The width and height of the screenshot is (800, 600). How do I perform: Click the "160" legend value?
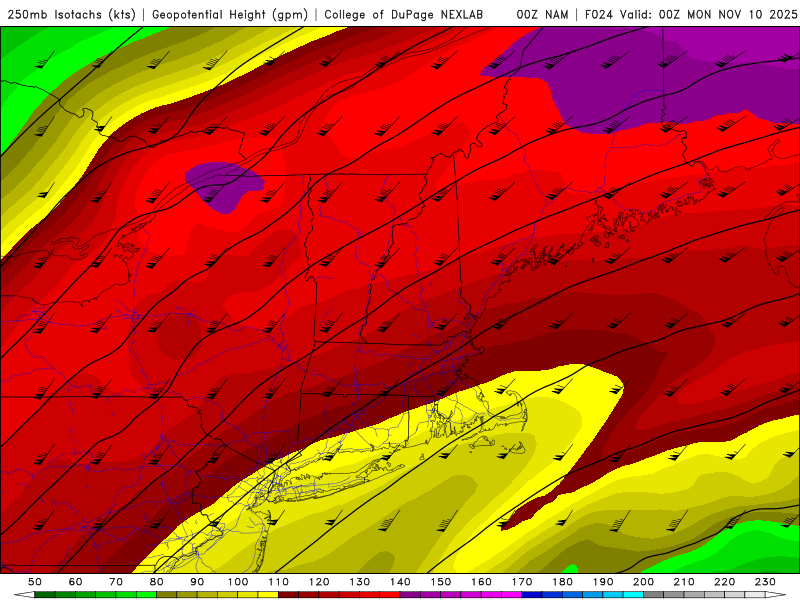coord(481,582)
